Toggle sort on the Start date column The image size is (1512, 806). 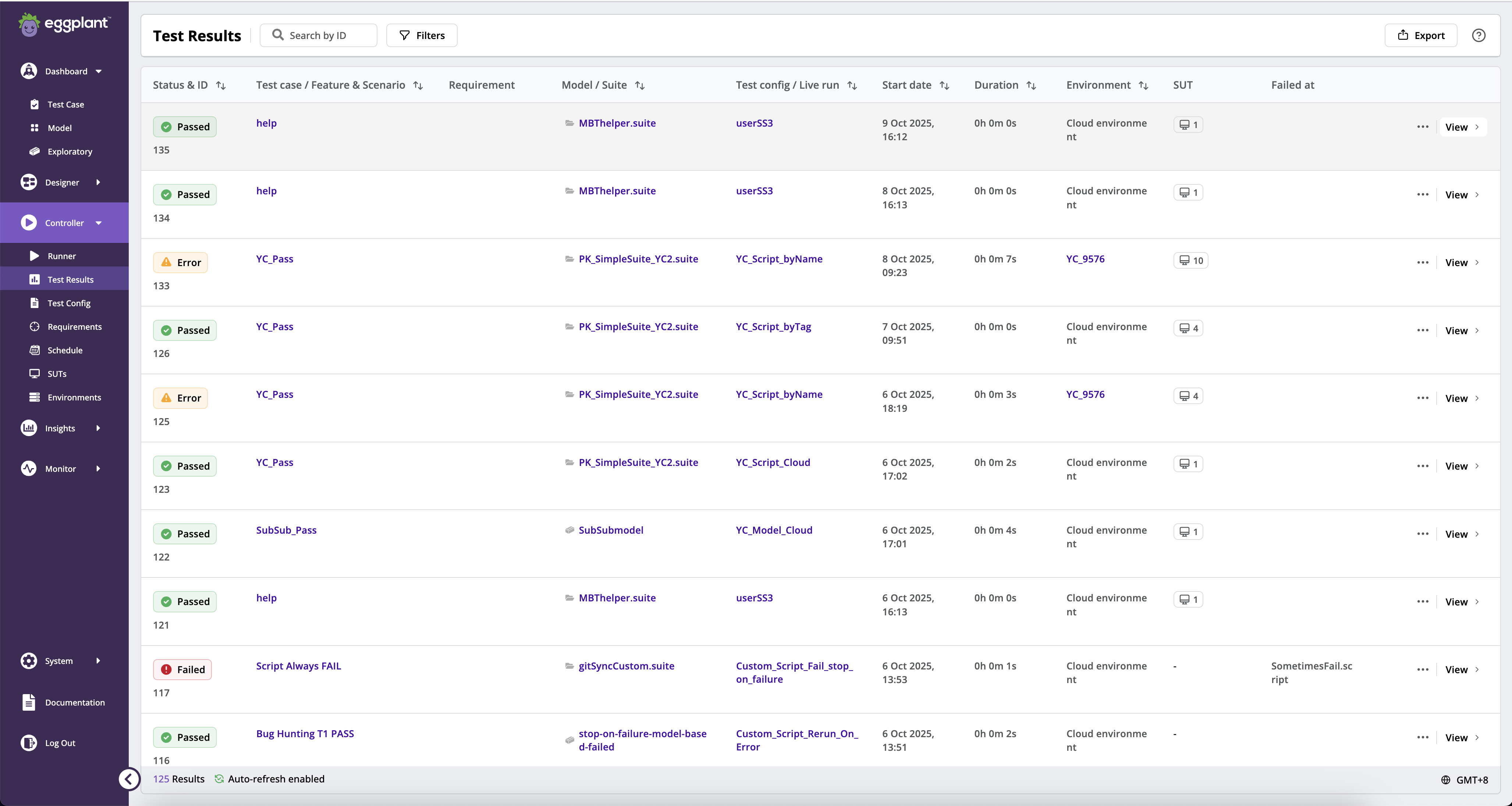tap(945, 86)
